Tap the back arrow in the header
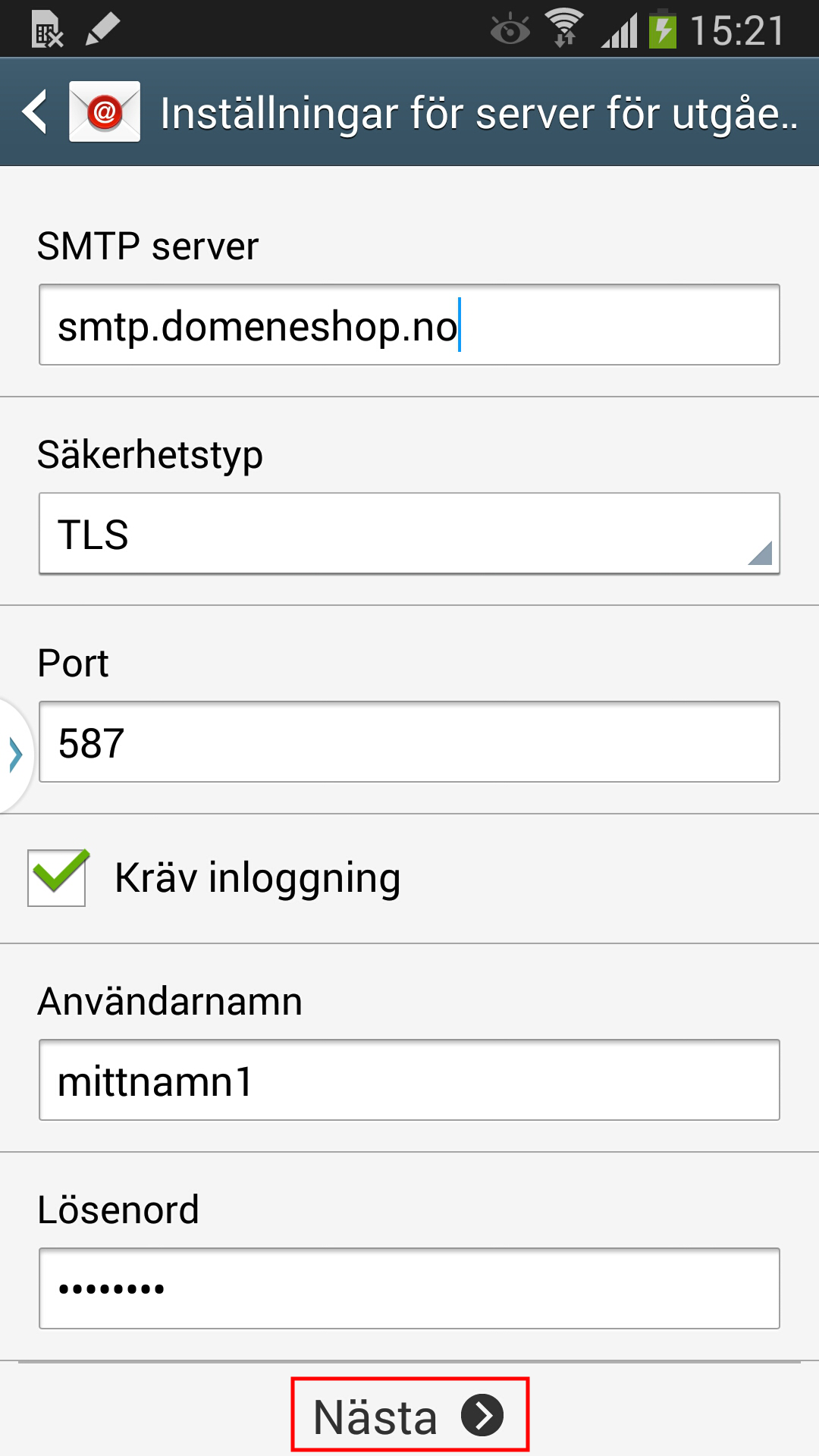The image size is (819, 1456). click(35, 111)
